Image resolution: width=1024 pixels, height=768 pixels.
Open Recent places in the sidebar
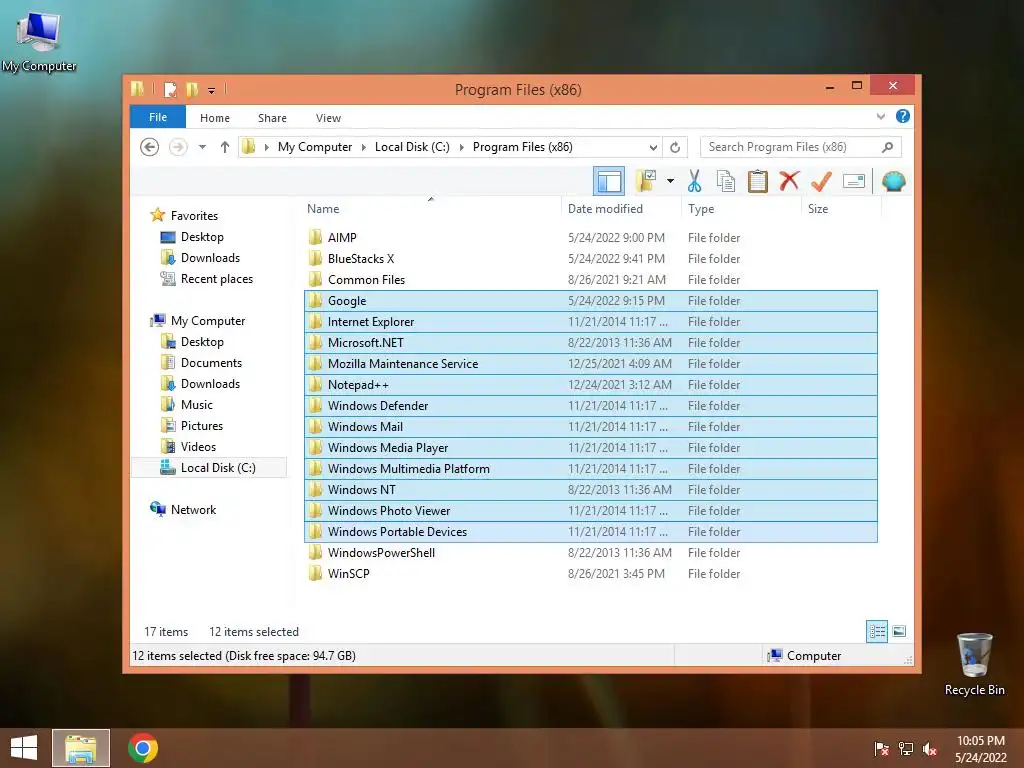tap(216, 279)
